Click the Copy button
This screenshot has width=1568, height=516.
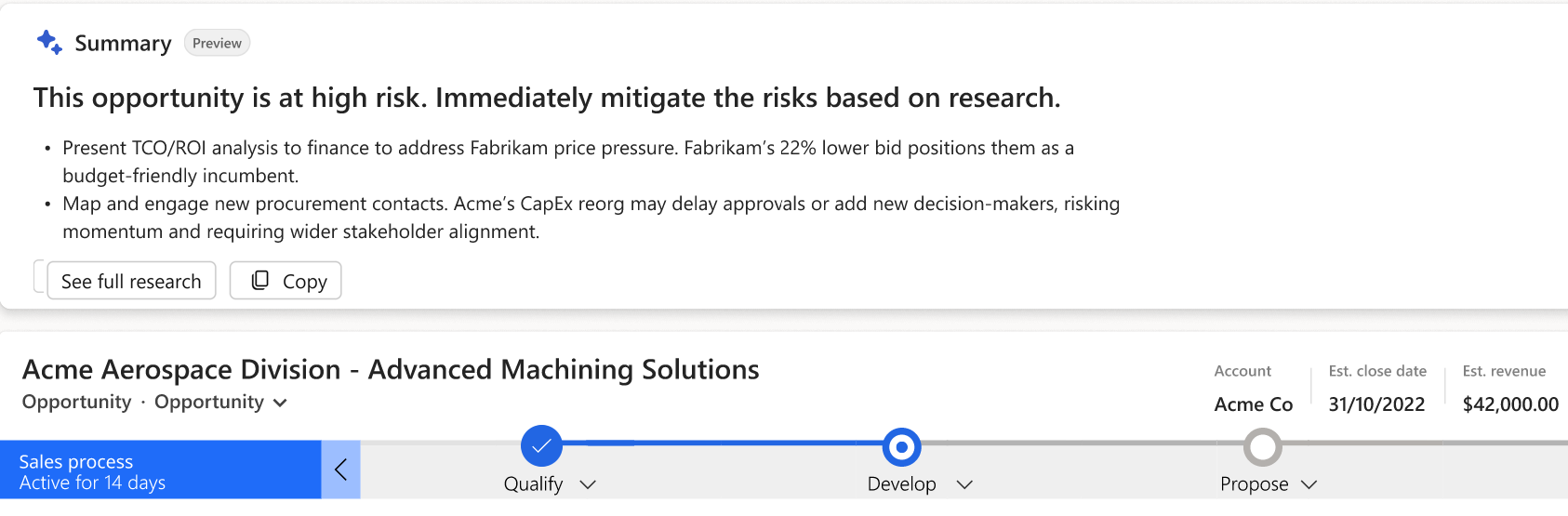(286, 281)
